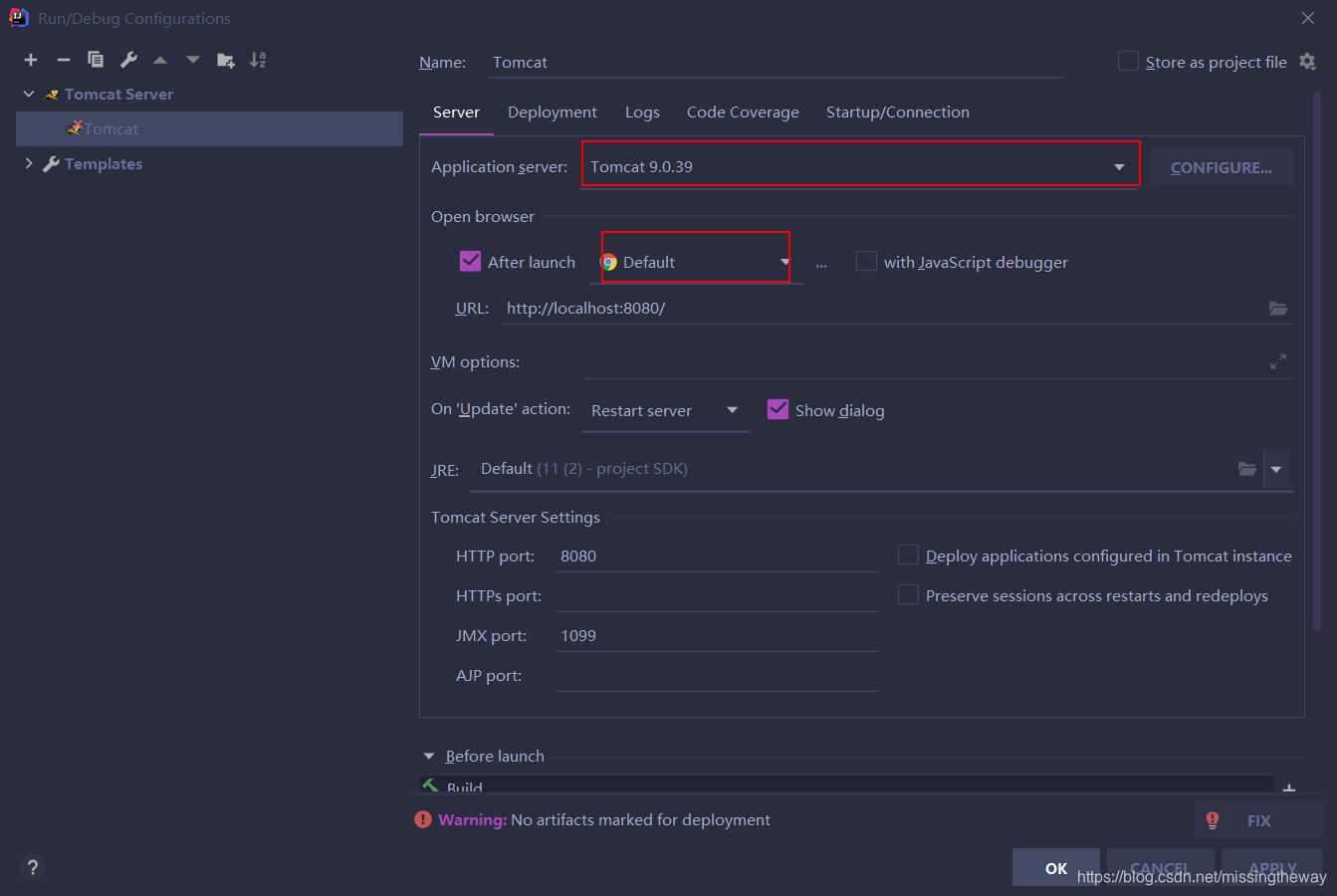
Task: Open Application server Tomcat 9.0.39 dropdown
Action: click(x=859, y=166)
